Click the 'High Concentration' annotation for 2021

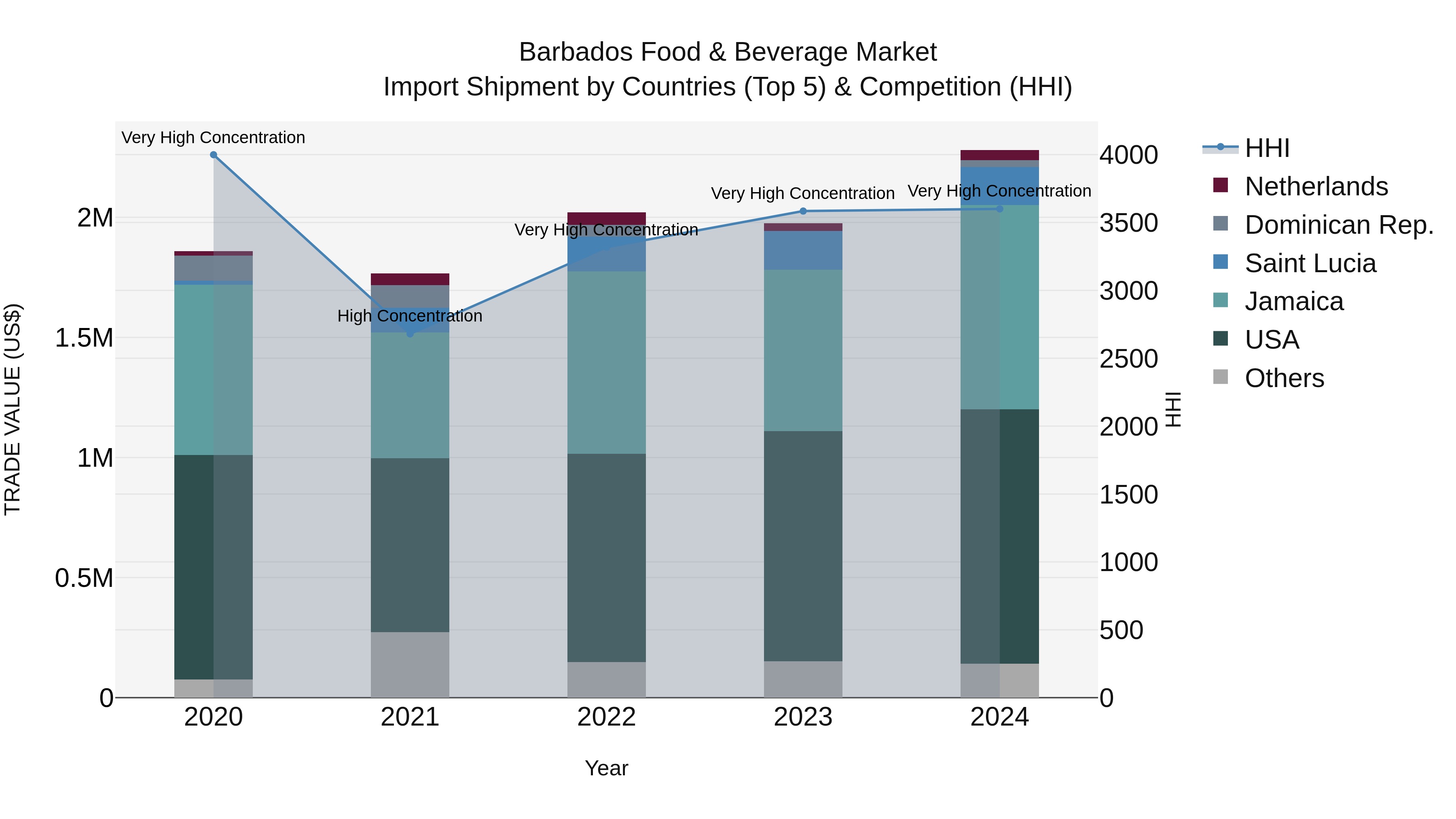click(411, 316)
